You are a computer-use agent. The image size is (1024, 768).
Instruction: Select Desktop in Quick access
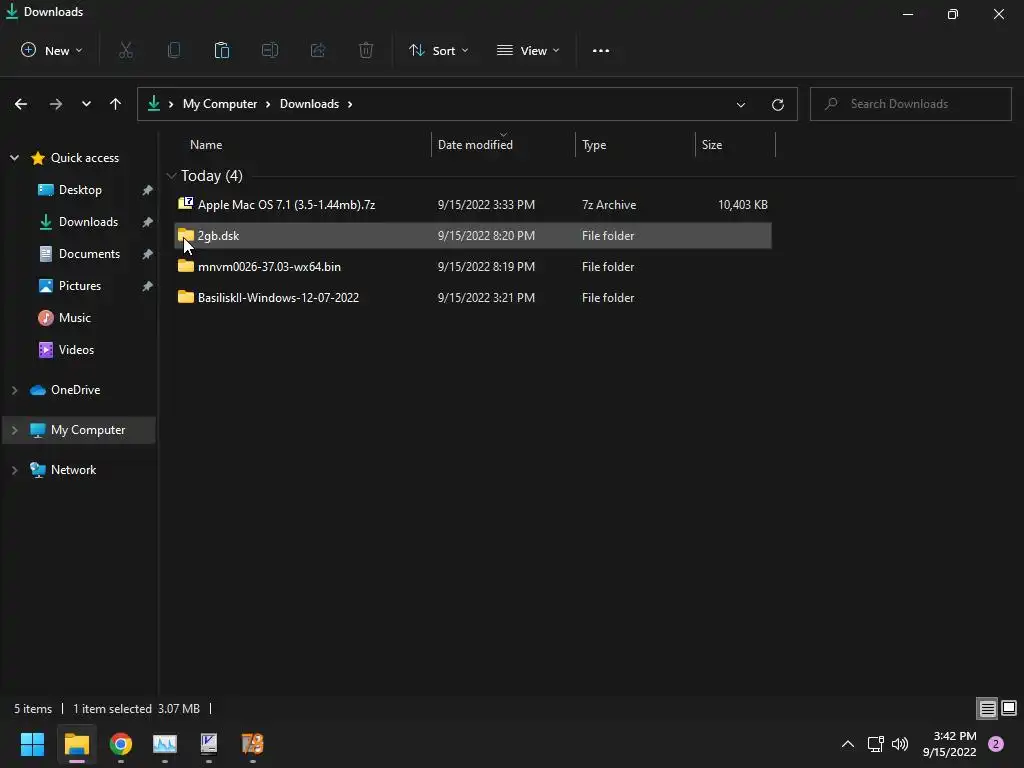(x=80, y=189)
